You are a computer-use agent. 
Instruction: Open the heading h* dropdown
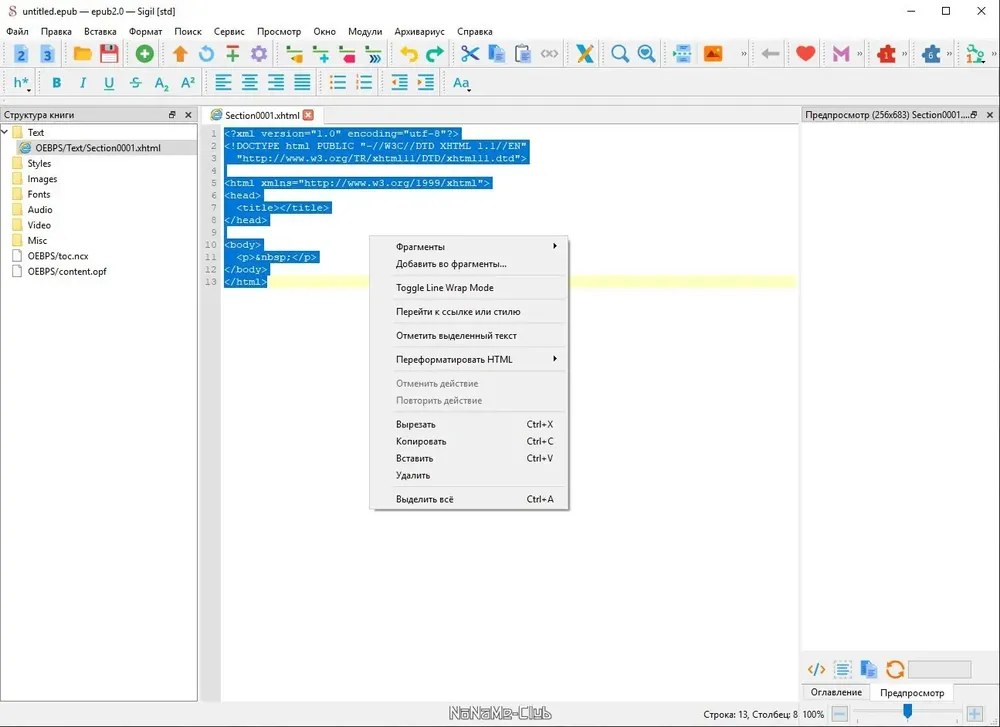point(21,83)
